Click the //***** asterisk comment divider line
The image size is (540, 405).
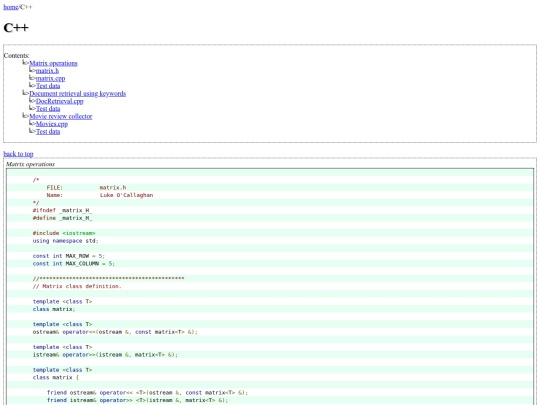[108, 278]
